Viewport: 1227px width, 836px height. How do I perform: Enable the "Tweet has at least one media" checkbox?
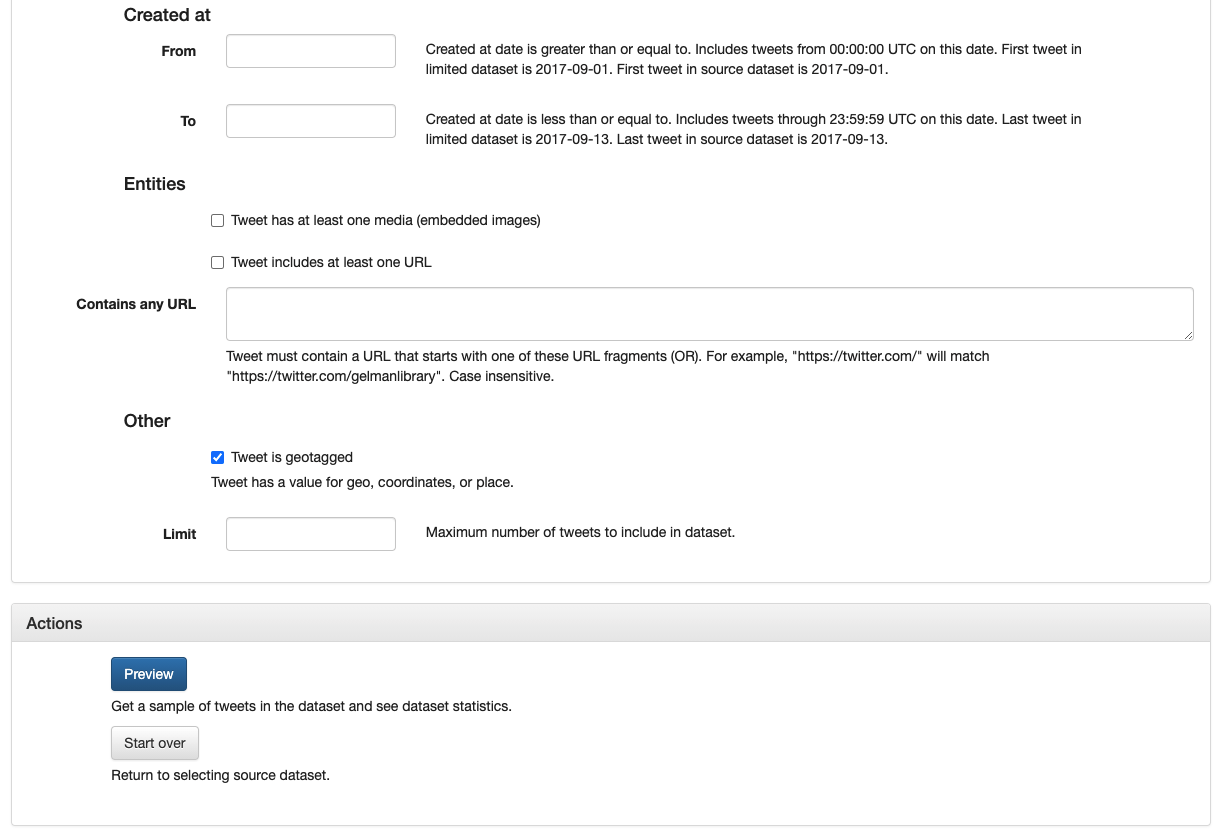pos(217,220)
